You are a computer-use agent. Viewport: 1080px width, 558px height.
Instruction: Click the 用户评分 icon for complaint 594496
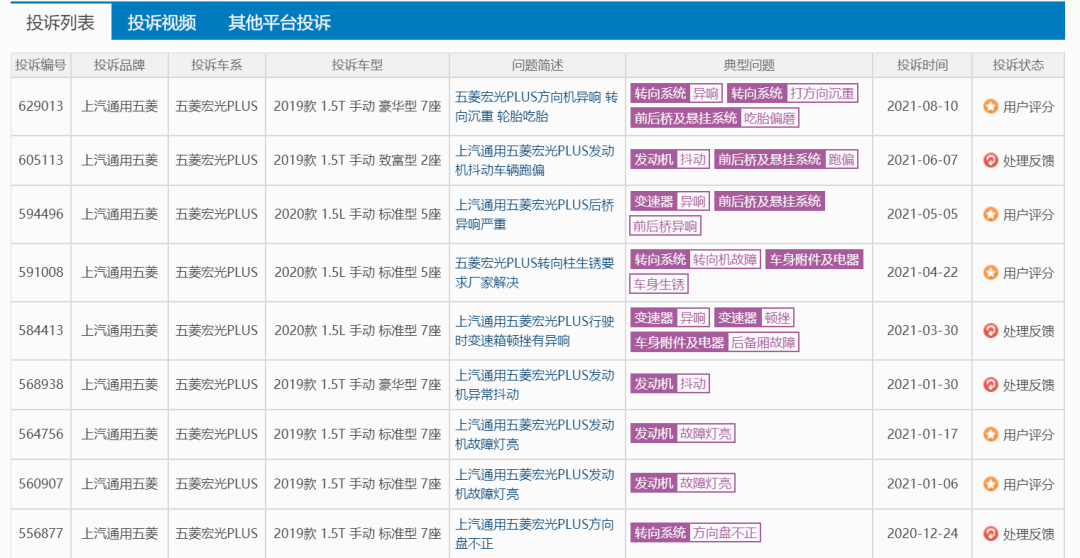click(x=990, y=214)
